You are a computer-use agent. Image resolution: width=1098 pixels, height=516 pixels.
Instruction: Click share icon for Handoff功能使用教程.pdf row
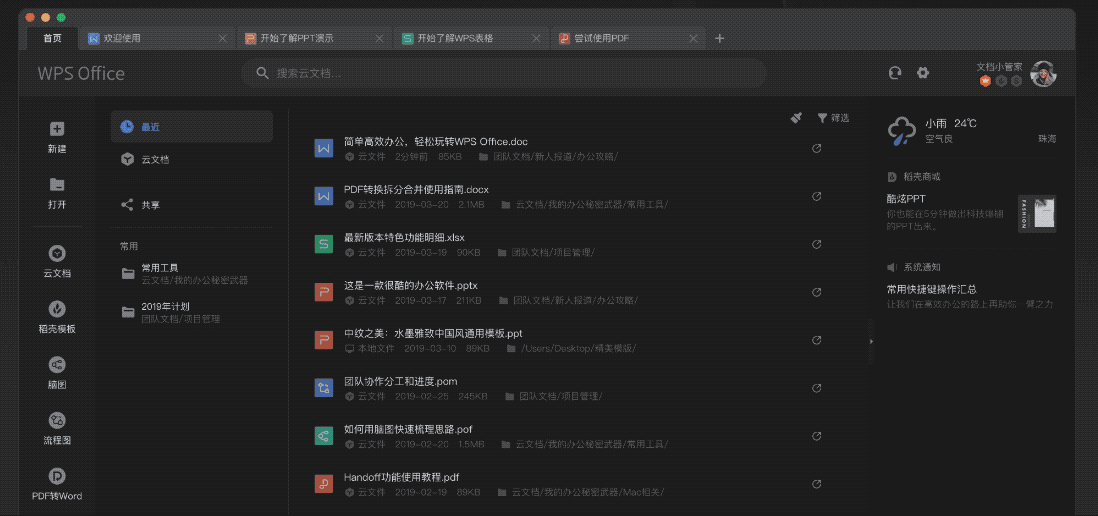pos(816,484)
